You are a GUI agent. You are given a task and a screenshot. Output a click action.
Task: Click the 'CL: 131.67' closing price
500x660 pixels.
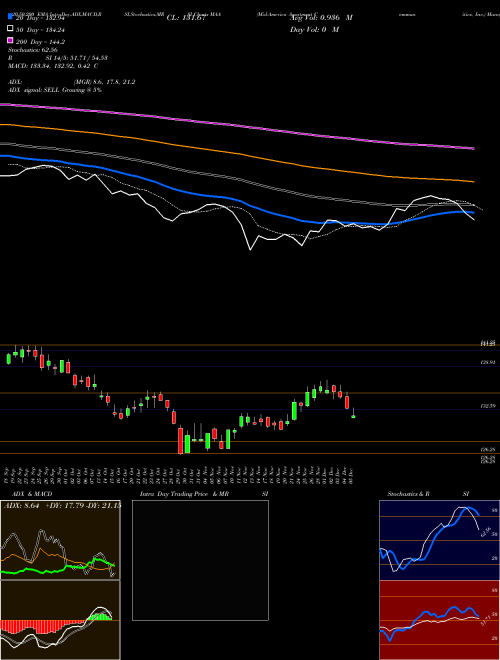[186, 18]
